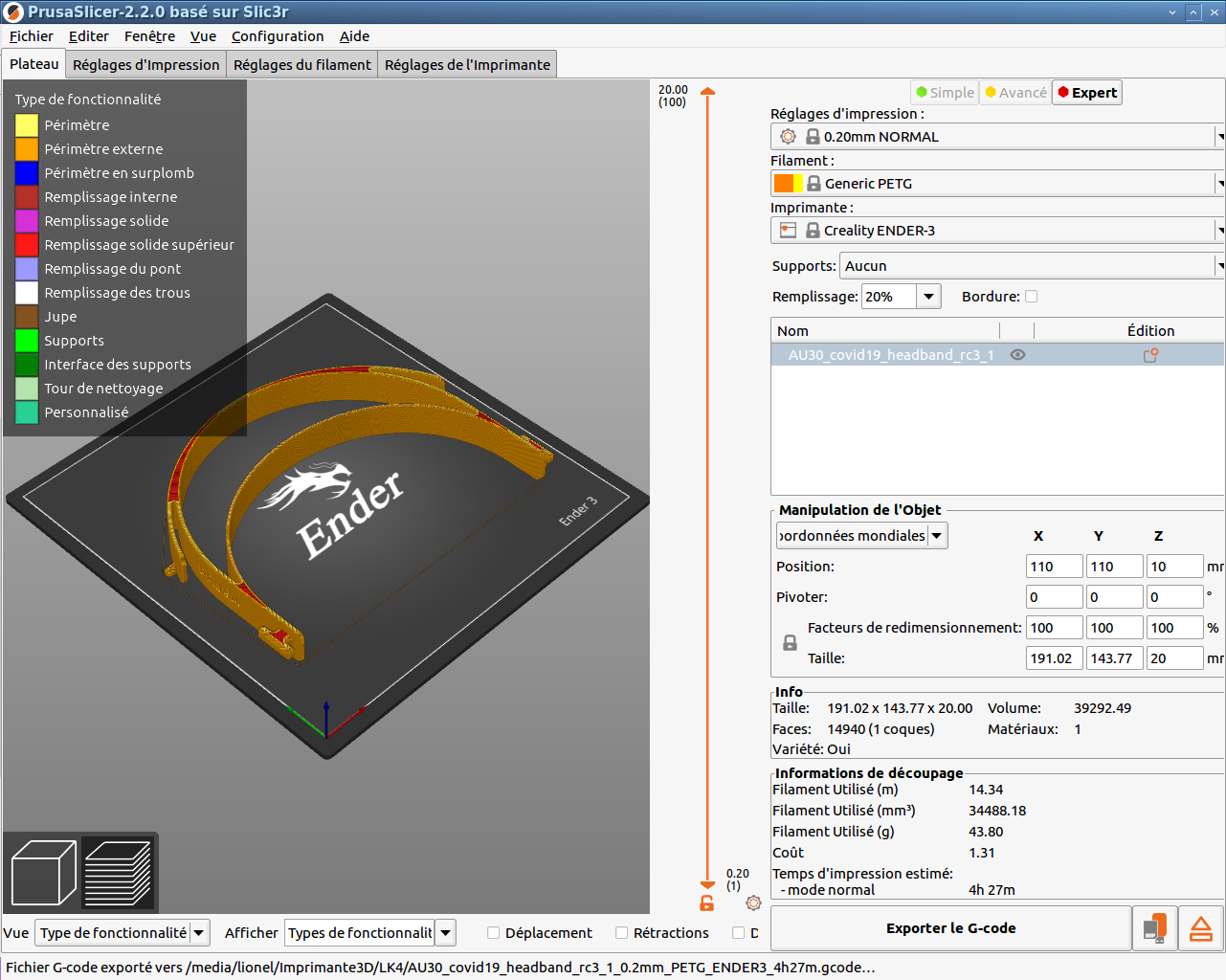Click the object edit icon in Édition column
This screenshot has height=980, width=1226.
[1150, 355]
